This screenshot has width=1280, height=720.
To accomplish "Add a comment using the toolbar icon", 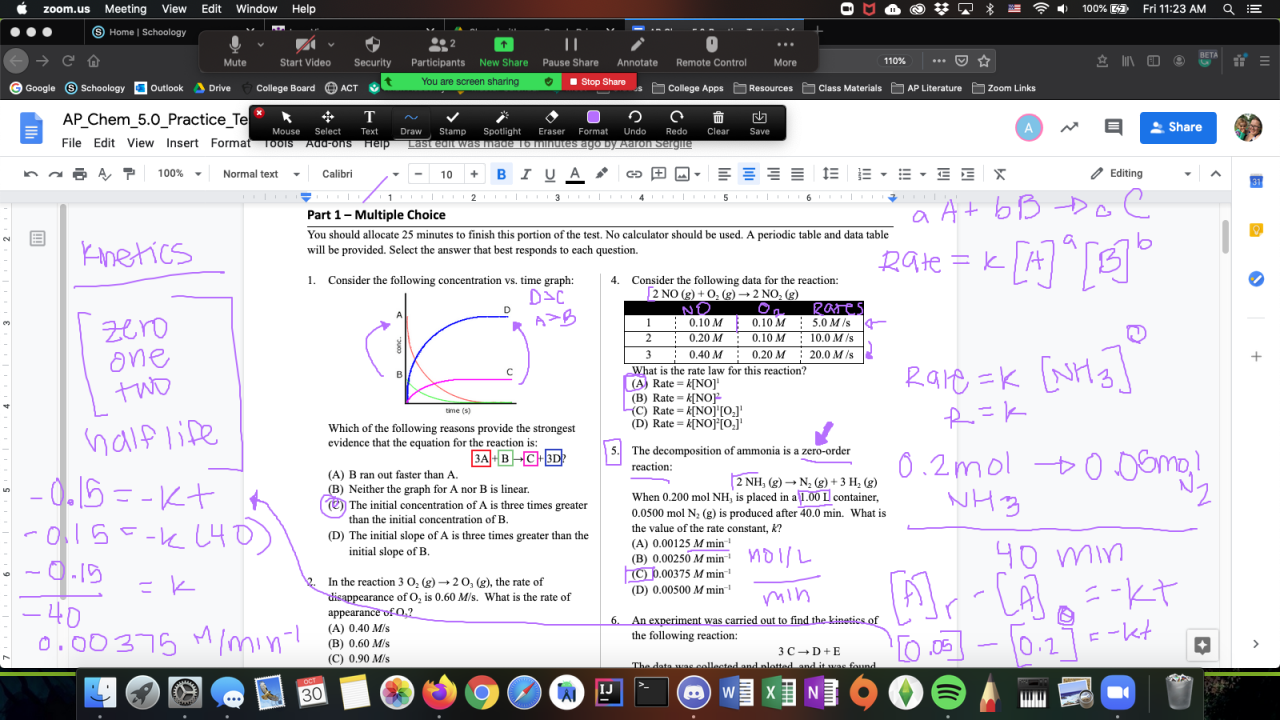I will (x=659, y=174).
